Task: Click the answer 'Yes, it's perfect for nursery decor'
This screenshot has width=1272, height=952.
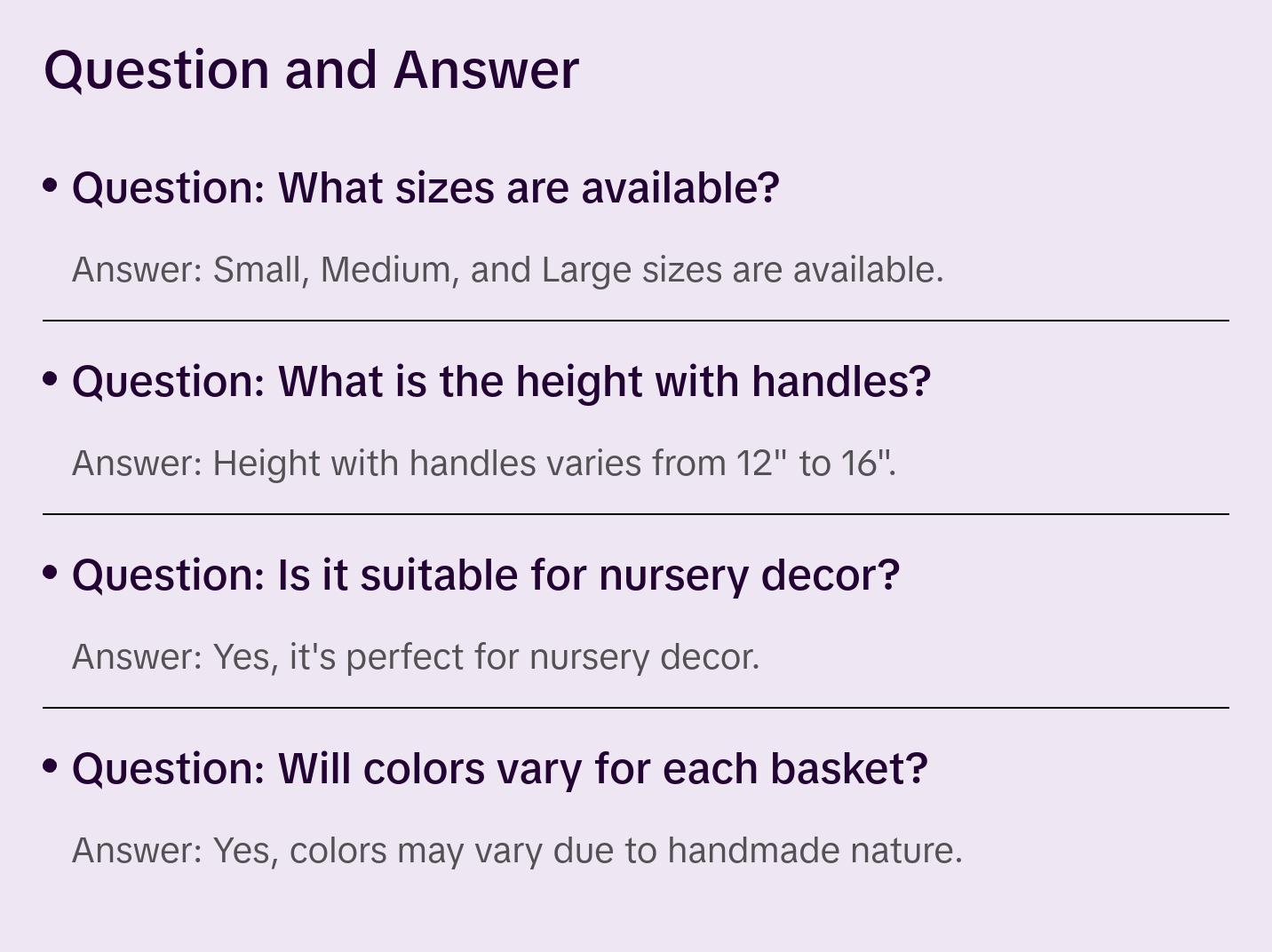Action: pyautogui.click(x=416, y=657)
